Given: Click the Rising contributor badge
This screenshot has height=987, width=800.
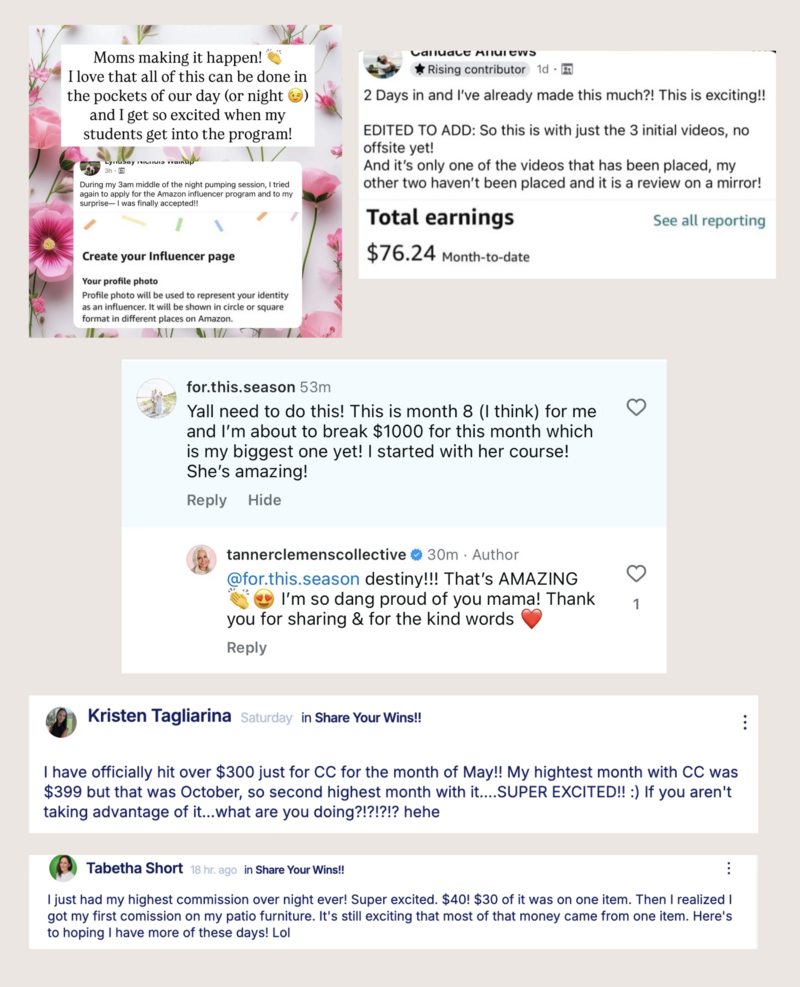Looking at the screenshot, I should (470, 69).
